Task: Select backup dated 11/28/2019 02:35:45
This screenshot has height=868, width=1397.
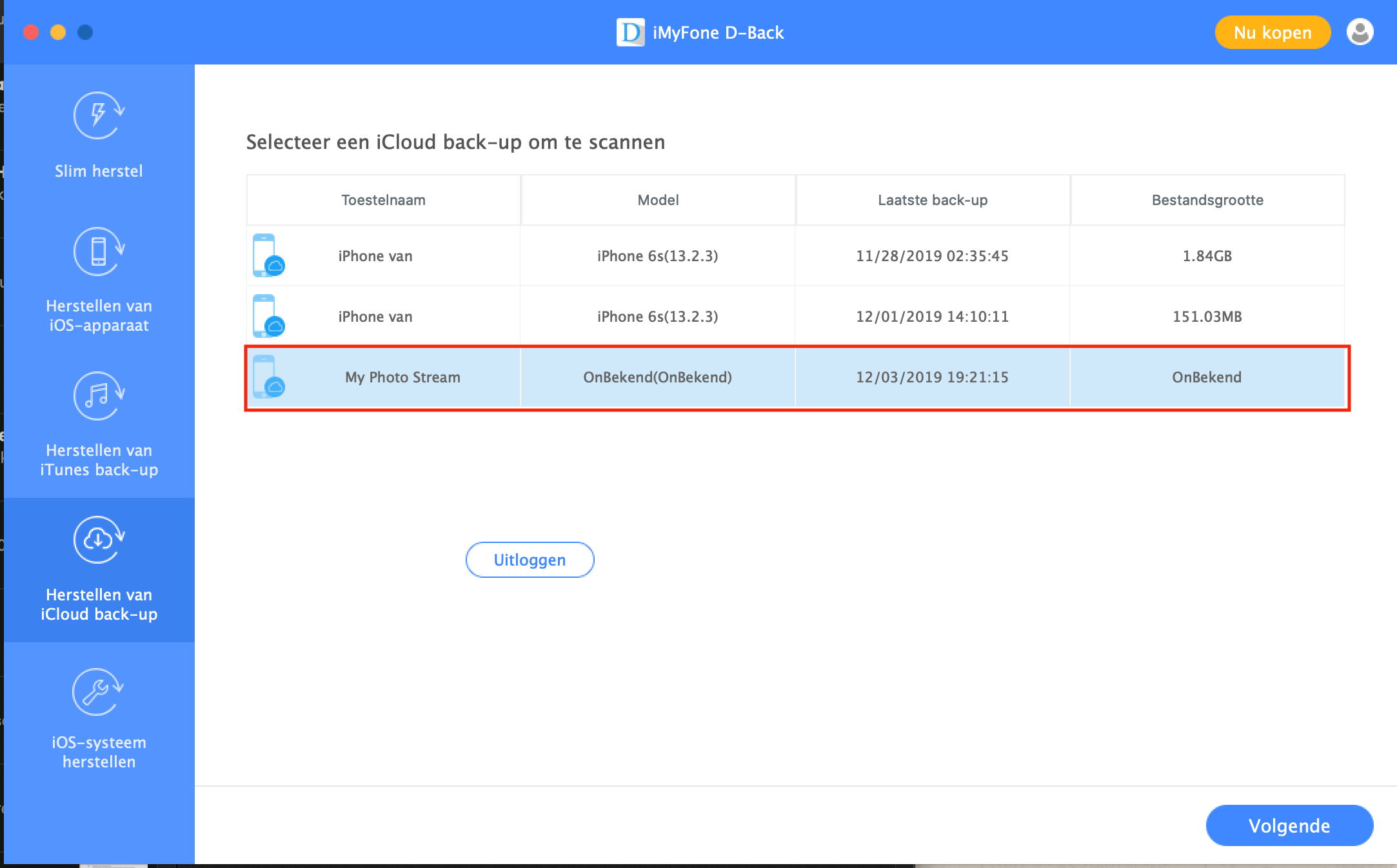Action: click(x=932, y=256)
